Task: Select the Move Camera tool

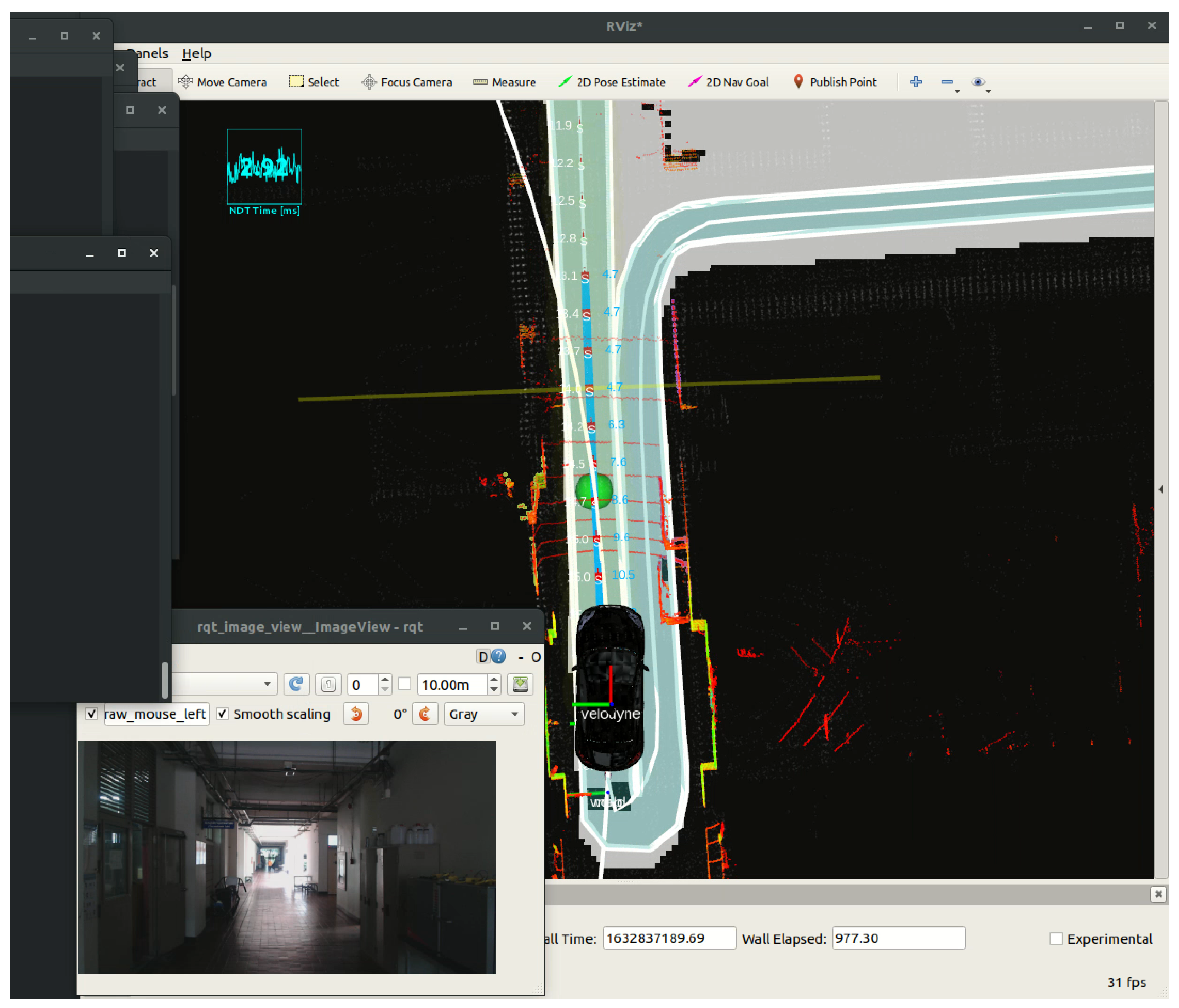Action: click(x=223, y=82)
